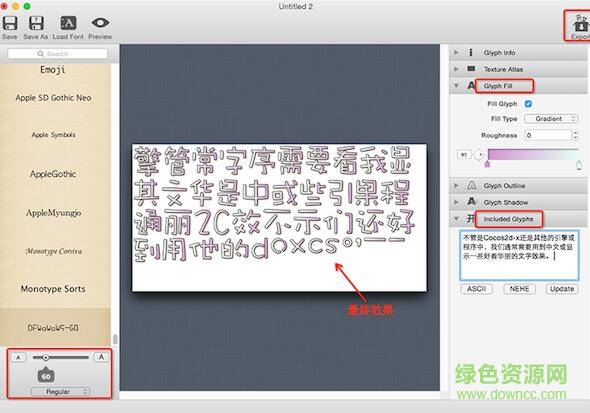
Task: Expand the Glyph Info section
Action: coord(456,53)
